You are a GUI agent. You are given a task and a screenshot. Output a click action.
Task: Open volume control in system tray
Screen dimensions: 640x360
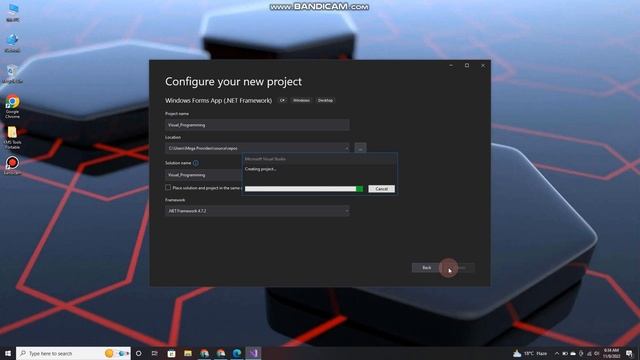tap(597, 353)
